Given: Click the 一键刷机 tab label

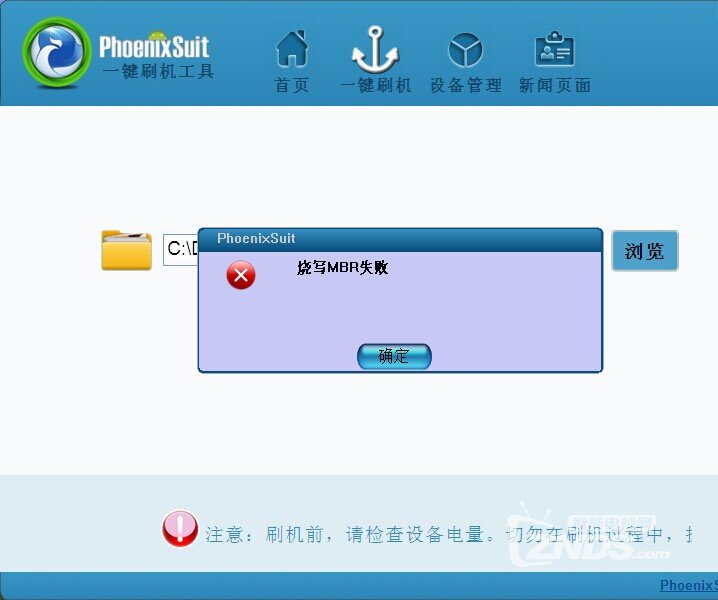Looking at the screenshot, I should point(376,85).
